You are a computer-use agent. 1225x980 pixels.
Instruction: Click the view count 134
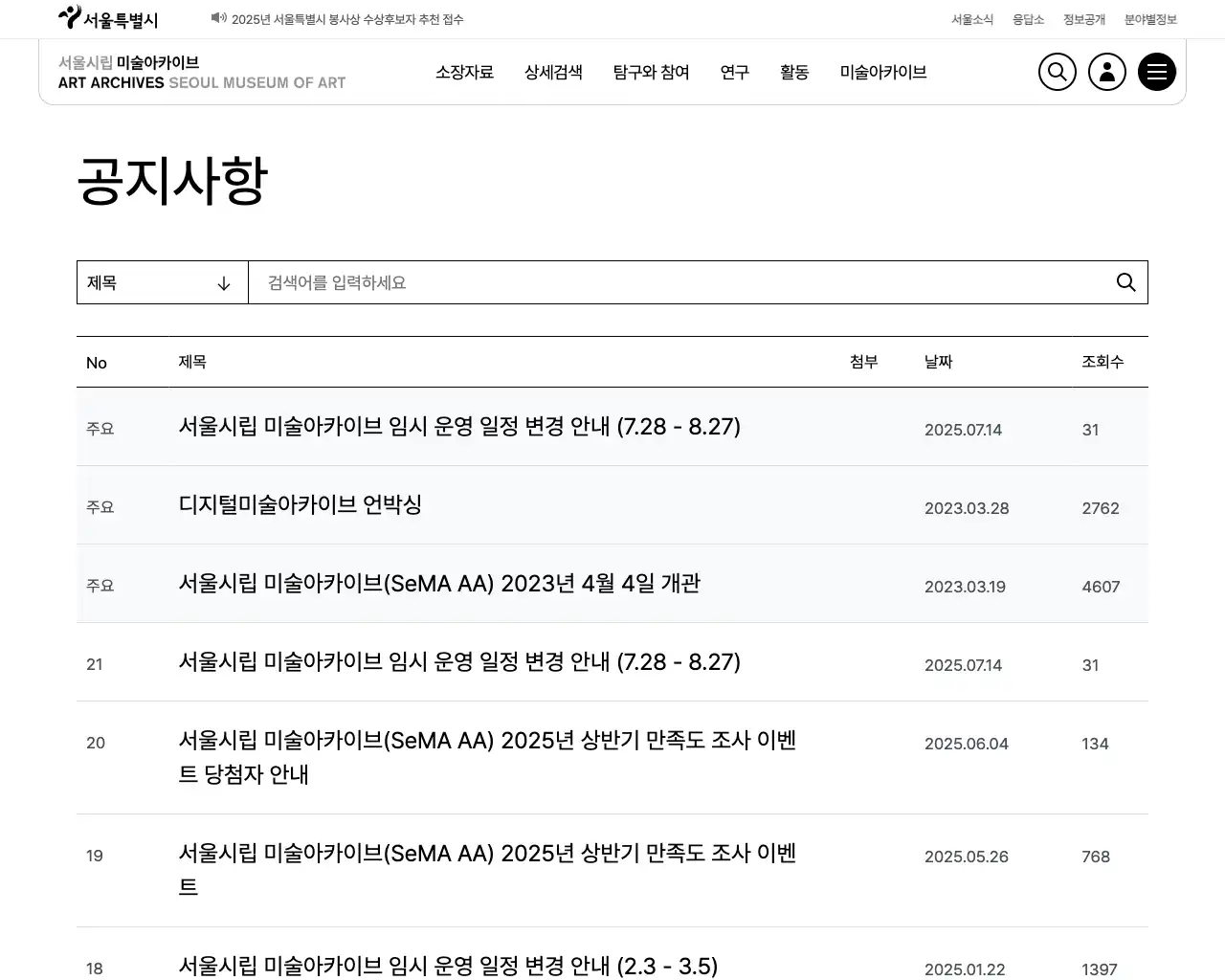pyautogui.click(x=1095, y=744)
